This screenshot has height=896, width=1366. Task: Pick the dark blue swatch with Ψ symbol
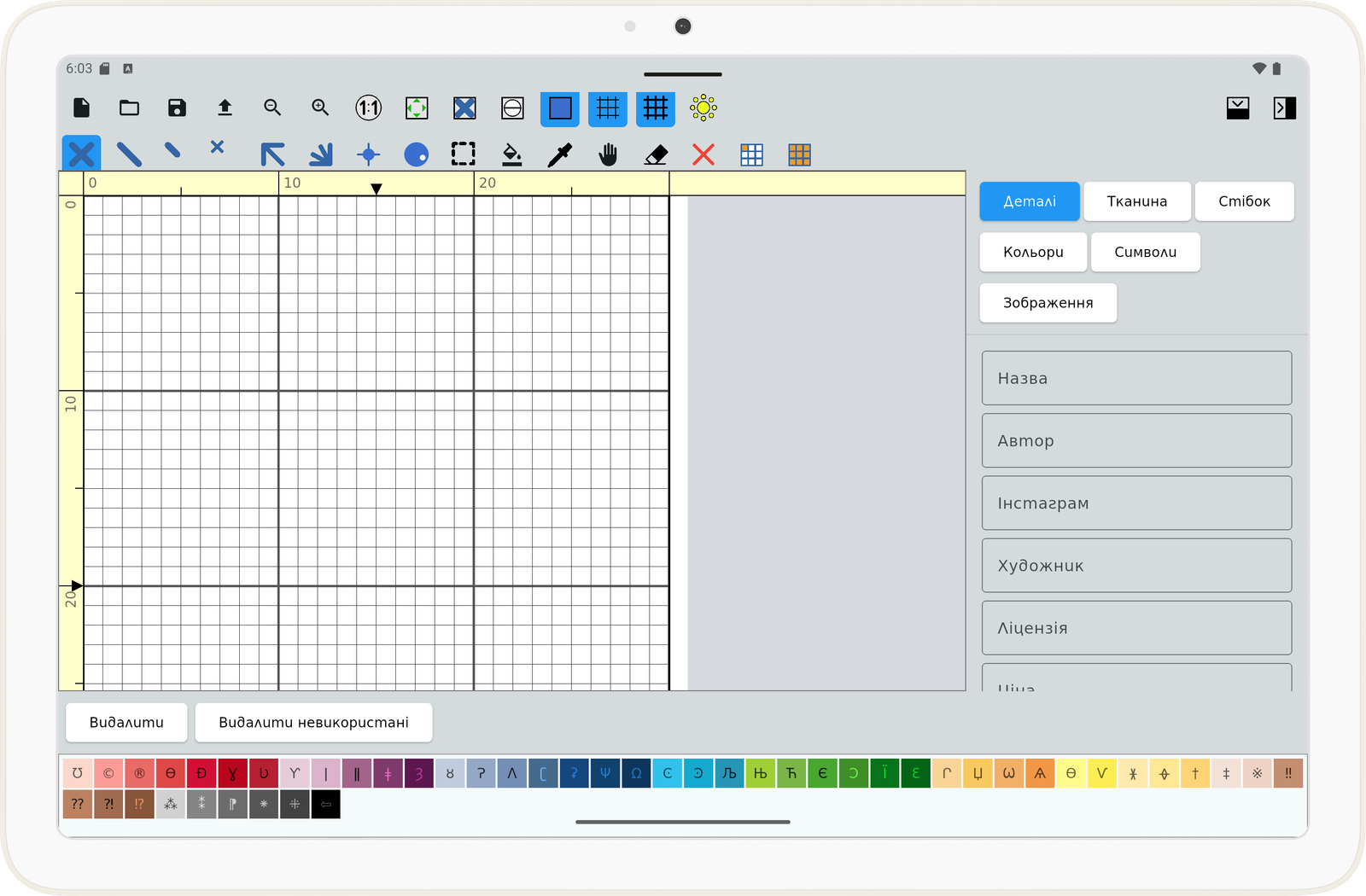605,773
